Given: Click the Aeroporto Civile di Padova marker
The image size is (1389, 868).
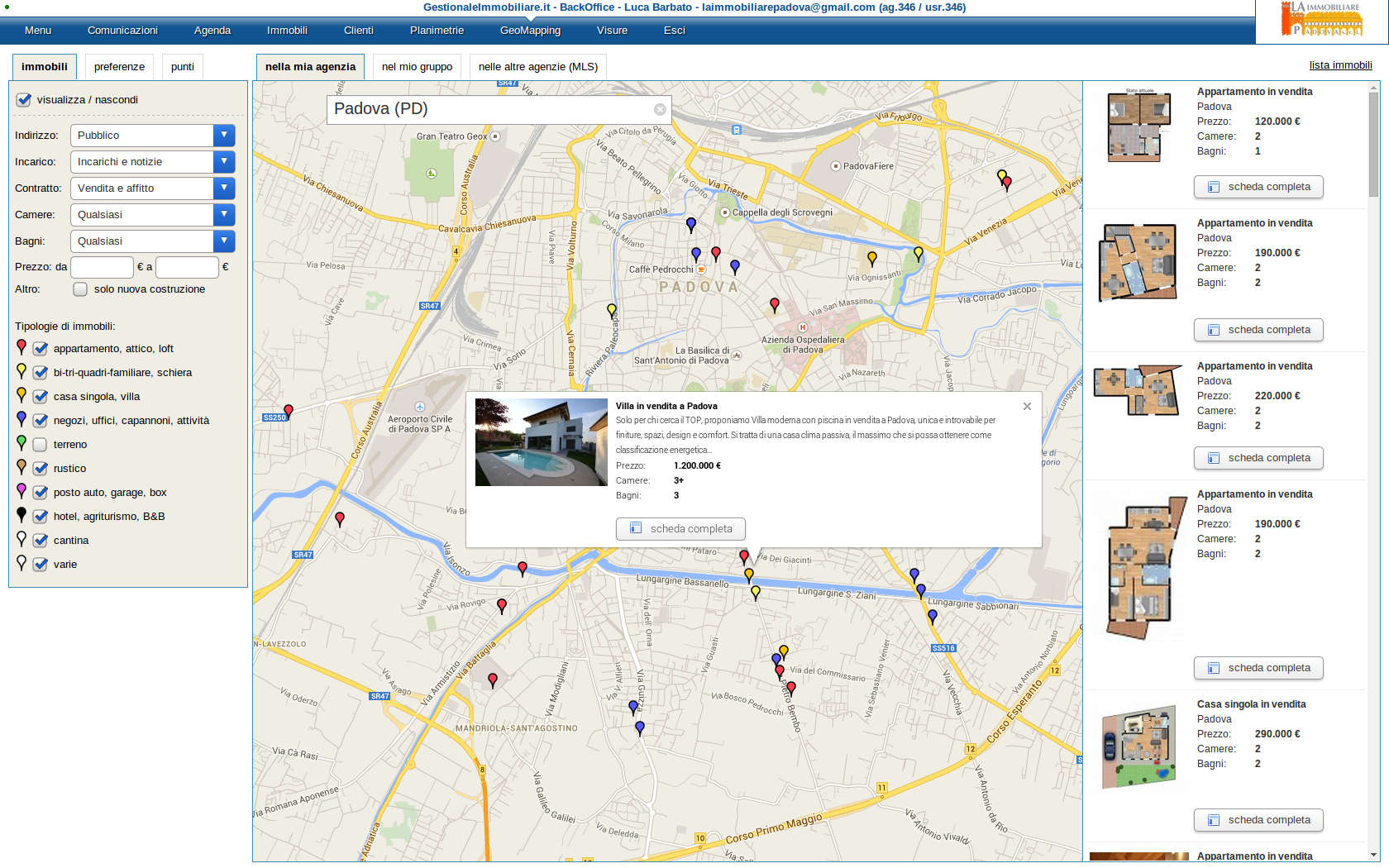Looking at the screenshot, I should pyautogui.click(x=420, y=407).
